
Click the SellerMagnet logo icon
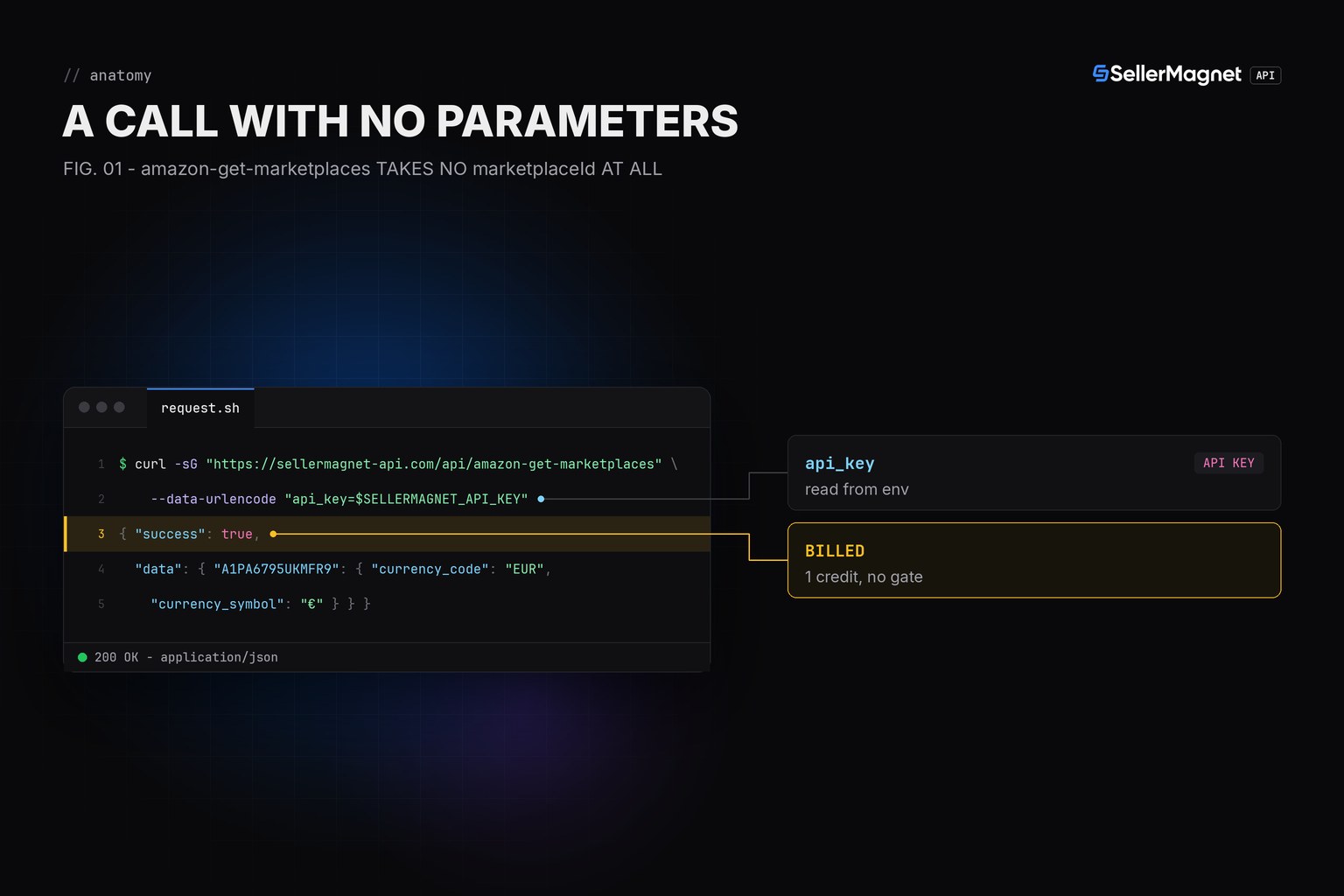point(1101,74)
